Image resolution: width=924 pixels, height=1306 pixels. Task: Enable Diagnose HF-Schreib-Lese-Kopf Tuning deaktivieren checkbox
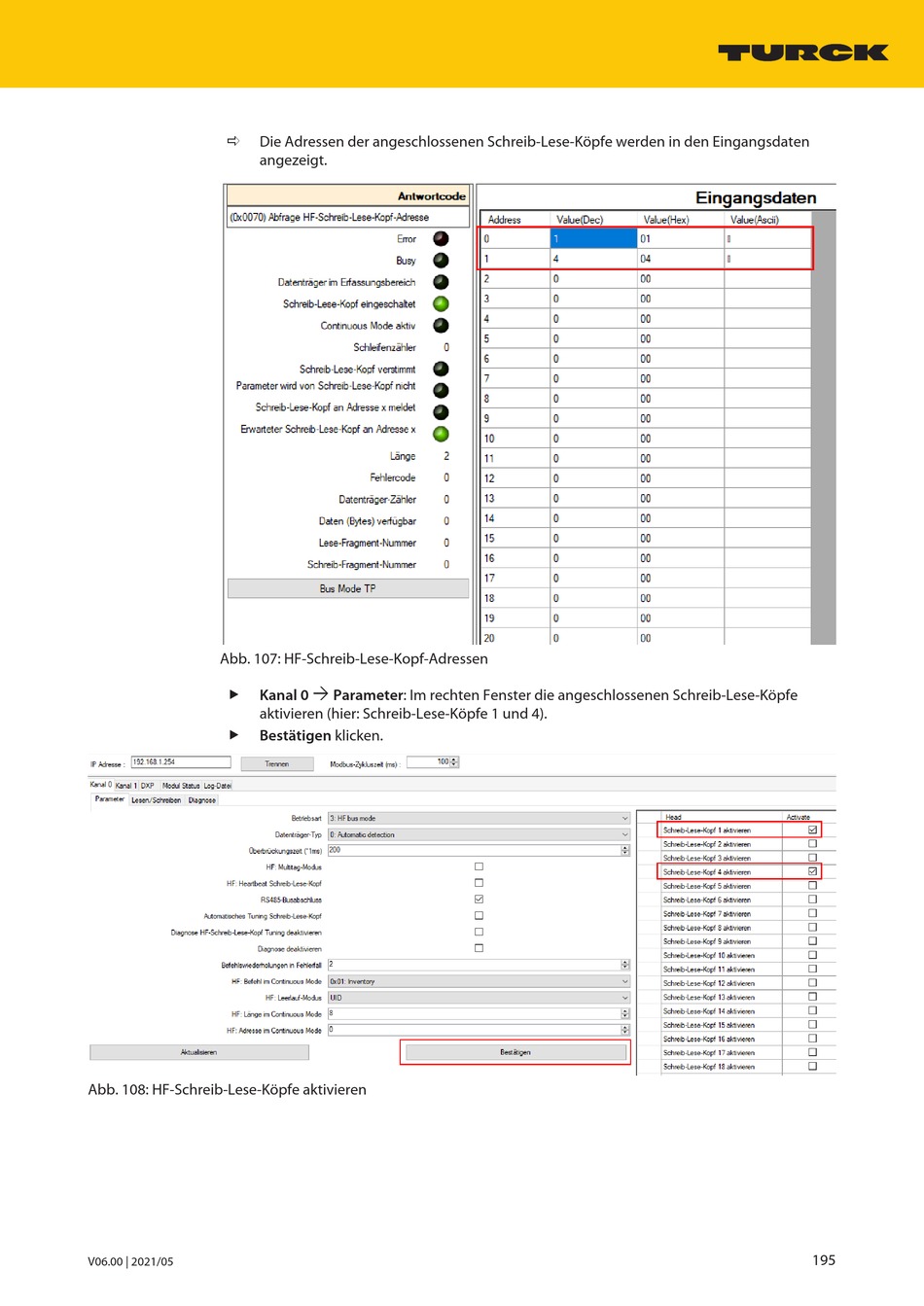479,932
